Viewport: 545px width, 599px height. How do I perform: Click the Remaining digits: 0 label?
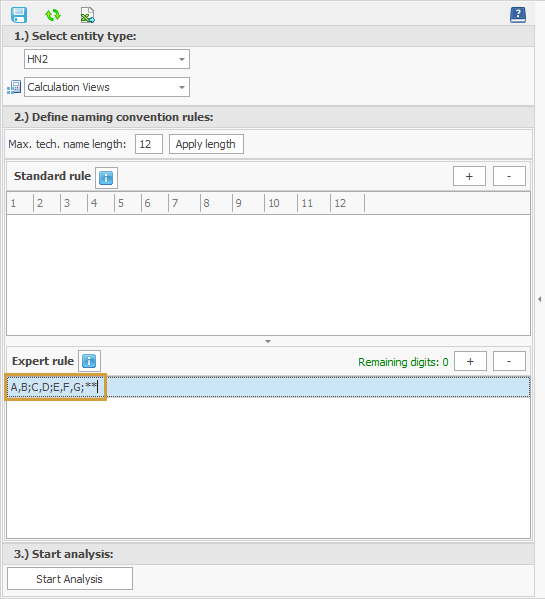(x=403, y=362)
